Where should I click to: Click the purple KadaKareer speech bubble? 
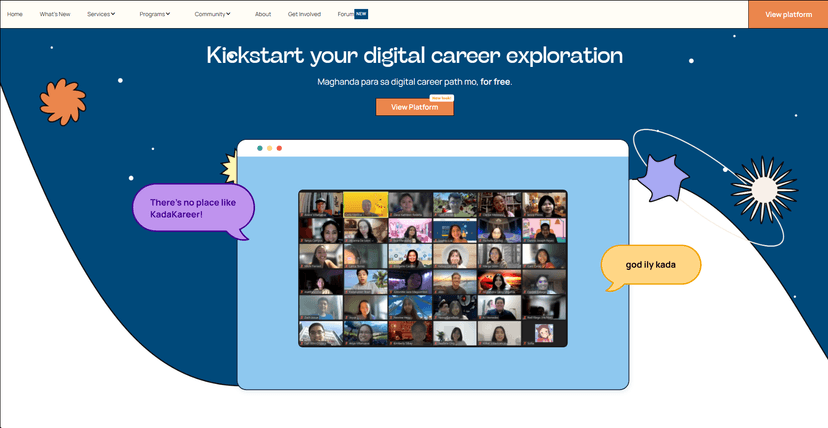194,211
